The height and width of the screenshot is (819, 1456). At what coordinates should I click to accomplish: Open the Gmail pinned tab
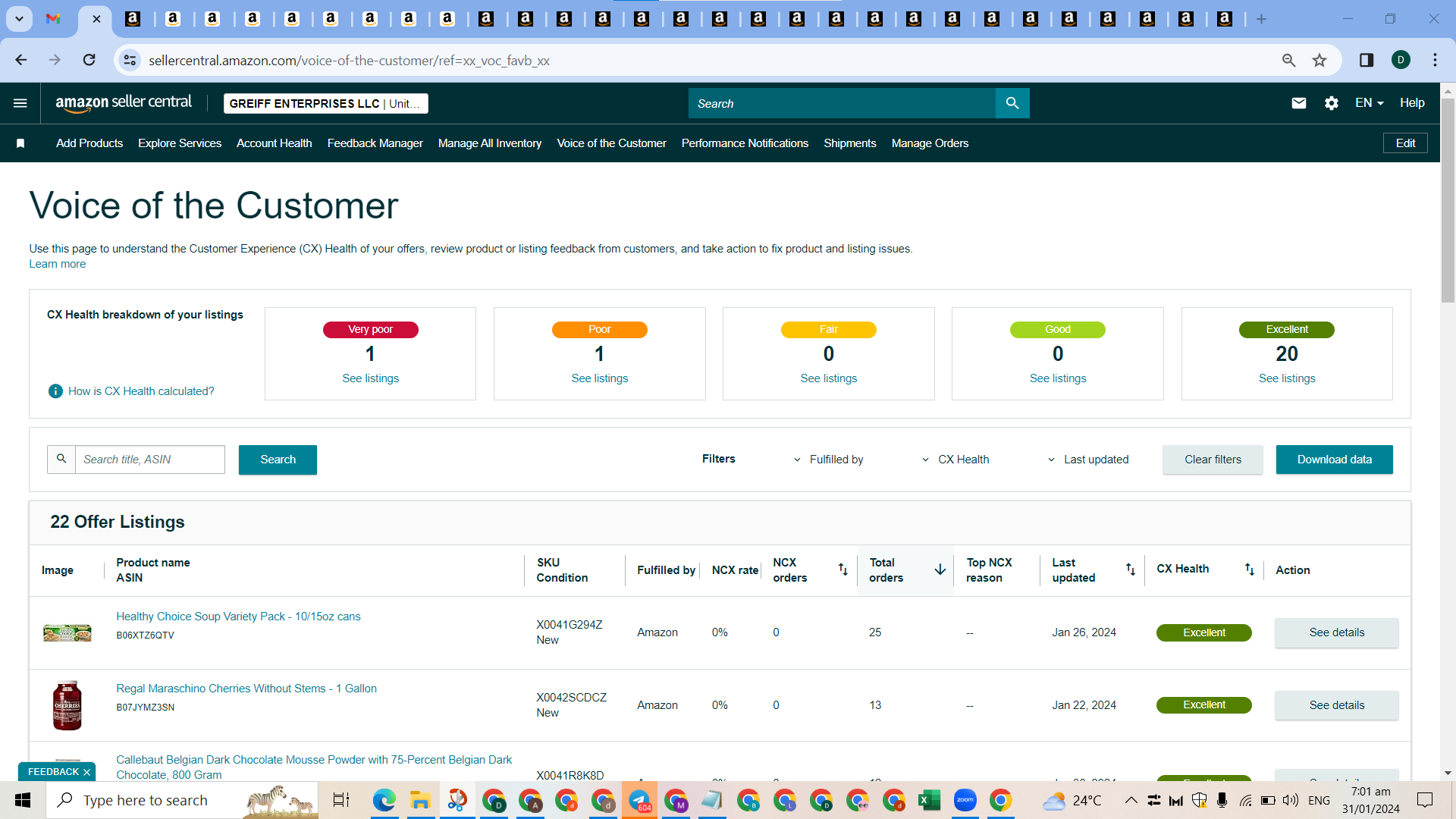[53, 19]
